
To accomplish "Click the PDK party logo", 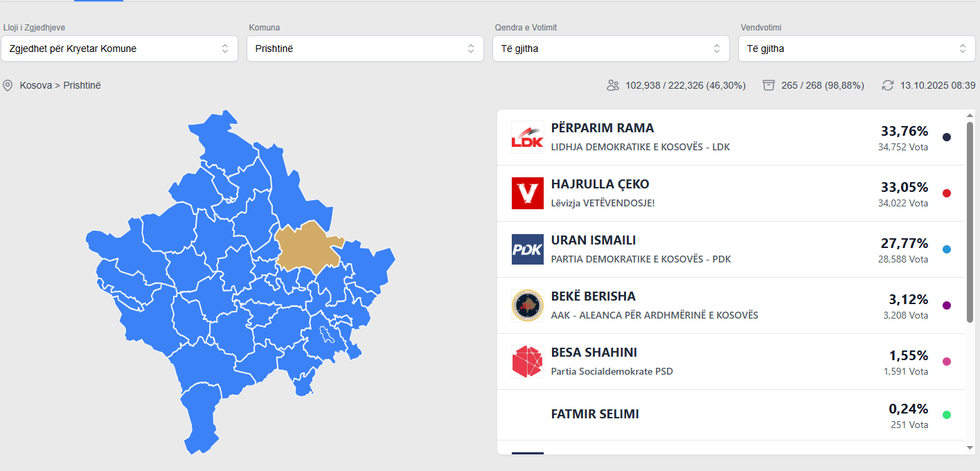I will [x=527, y=249].
